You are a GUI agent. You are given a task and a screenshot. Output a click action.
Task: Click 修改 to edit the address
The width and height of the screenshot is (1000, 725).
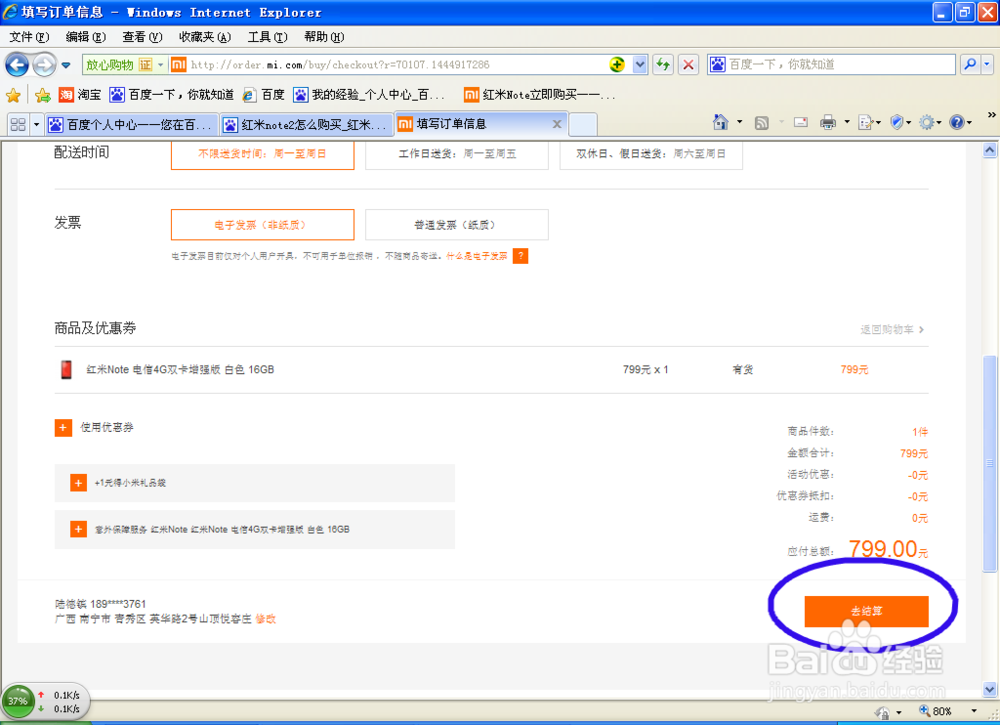(x=266, y=619)
